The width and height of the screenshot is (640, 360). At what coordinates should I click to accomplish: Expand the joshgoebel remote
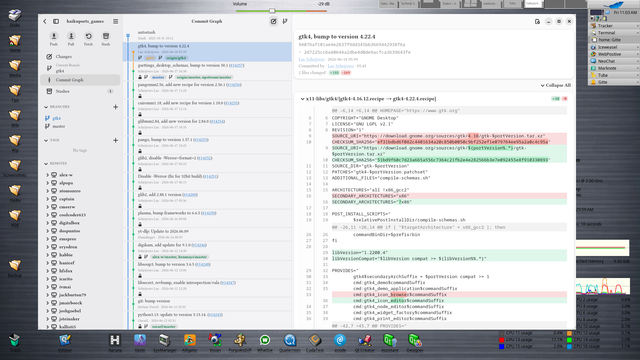coord(47,311)
